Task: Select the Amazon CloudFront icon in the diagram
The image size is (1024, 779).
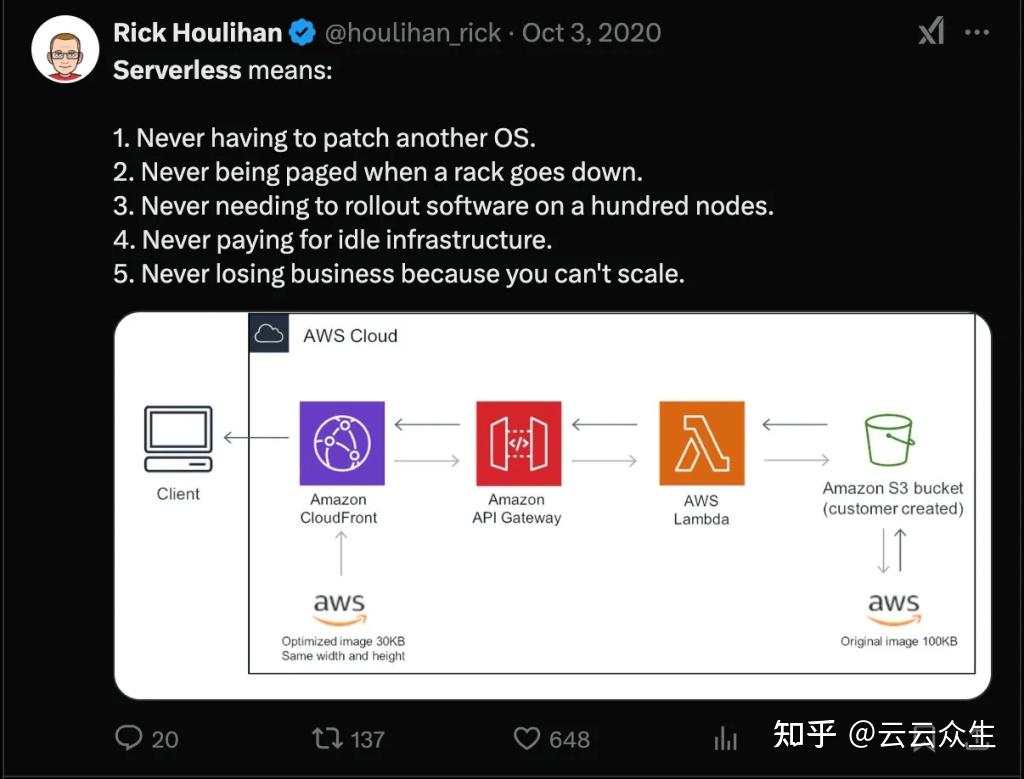Action: tap(341, 444)
